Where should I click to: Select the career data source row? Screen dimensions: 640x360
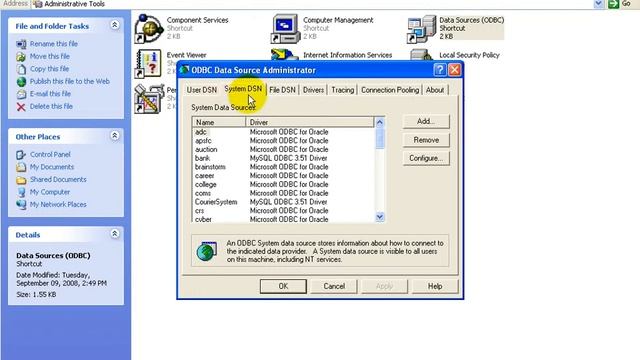[x=283, y=176]
